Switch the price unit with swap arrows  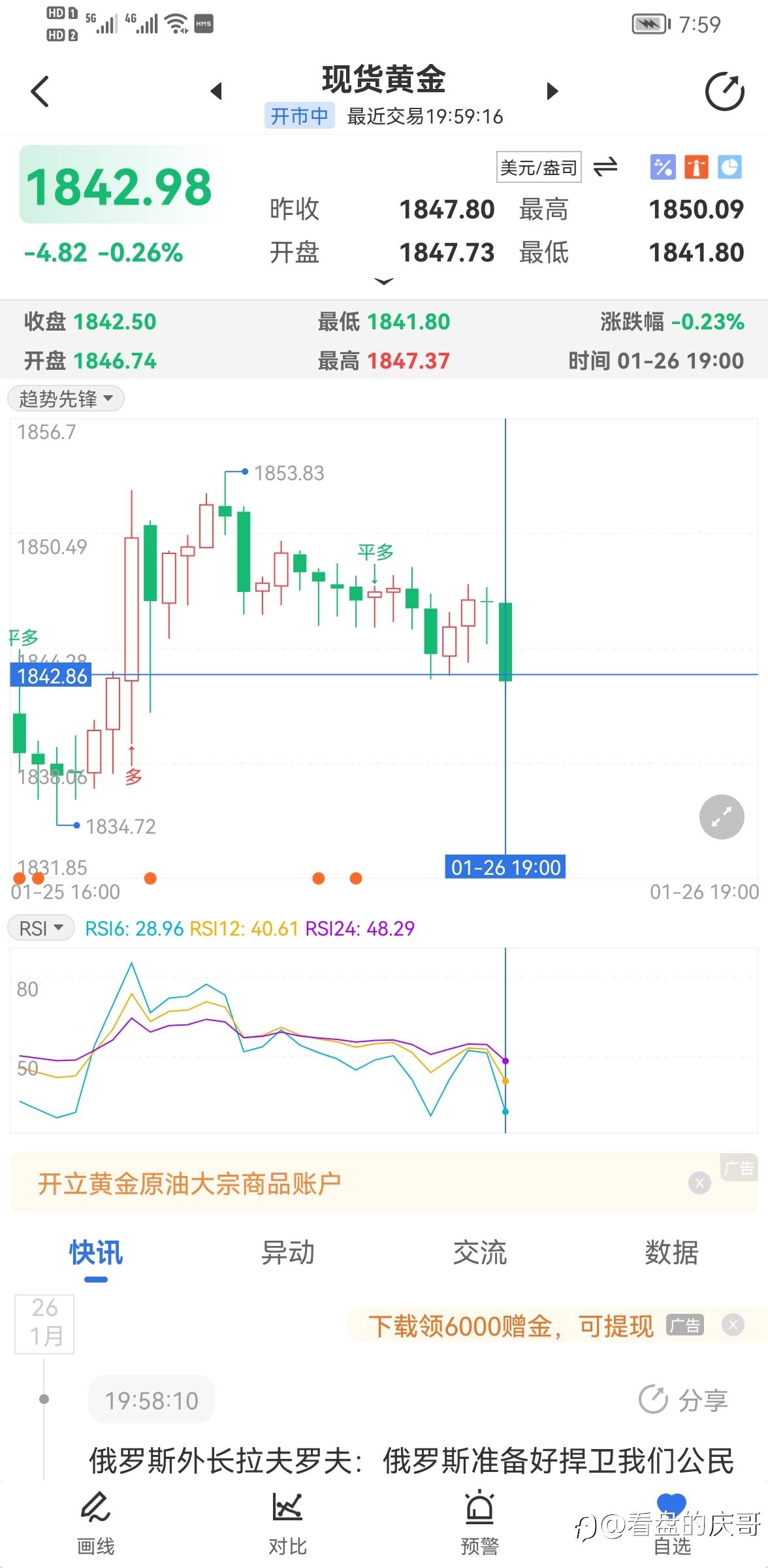pyautogui.click(x=605, y=167)
